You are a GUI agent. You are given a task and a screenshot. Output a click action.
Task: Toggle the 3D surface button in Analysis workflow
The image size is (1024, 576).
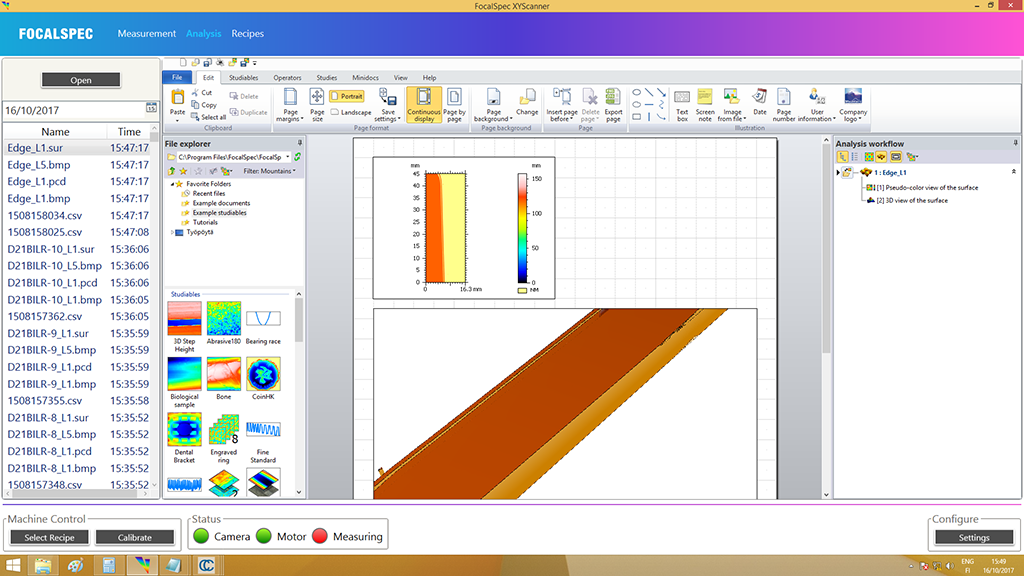pyautogui.click(x=882, y=157)
